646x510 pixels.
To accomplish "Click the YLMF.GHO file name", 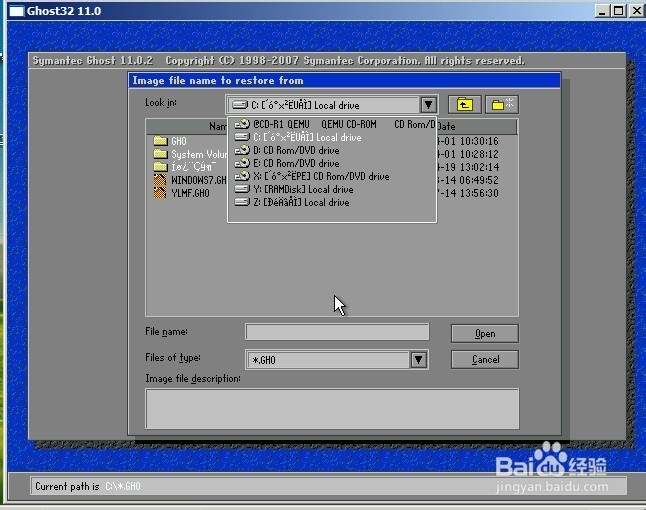I will (190, 193).
